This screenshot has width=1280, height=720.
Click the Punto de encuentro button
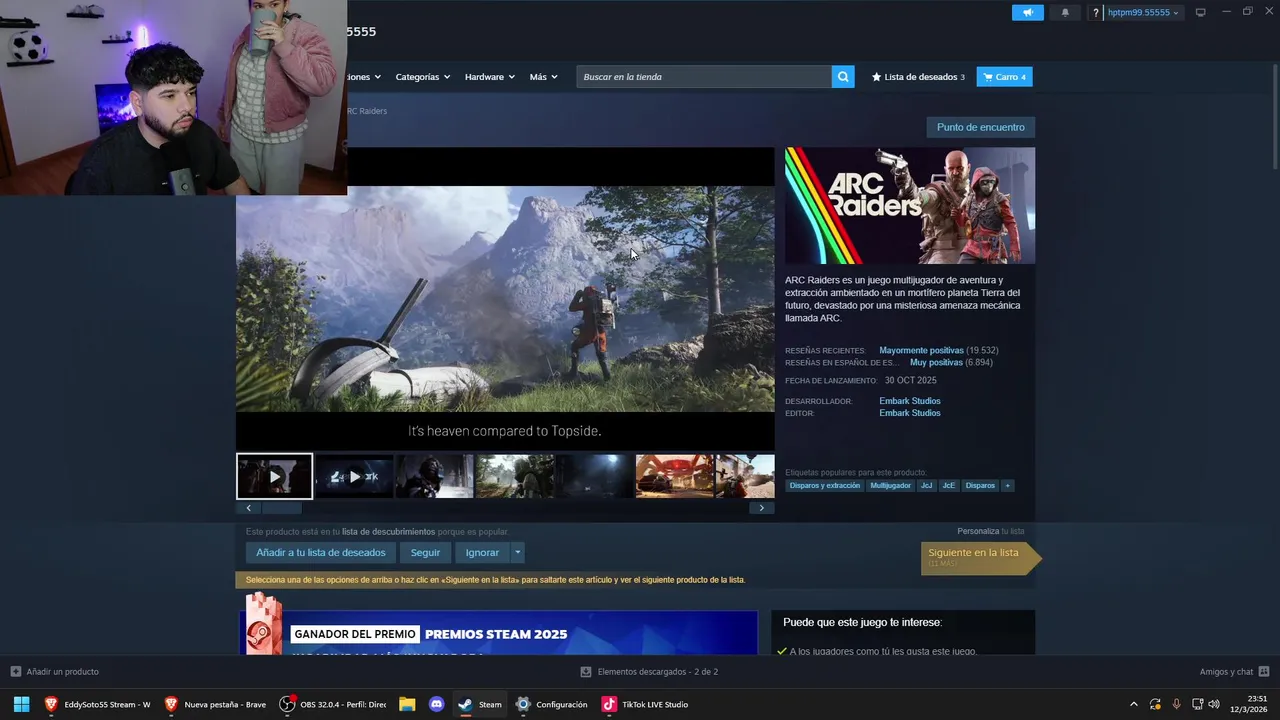pos(980,127)
